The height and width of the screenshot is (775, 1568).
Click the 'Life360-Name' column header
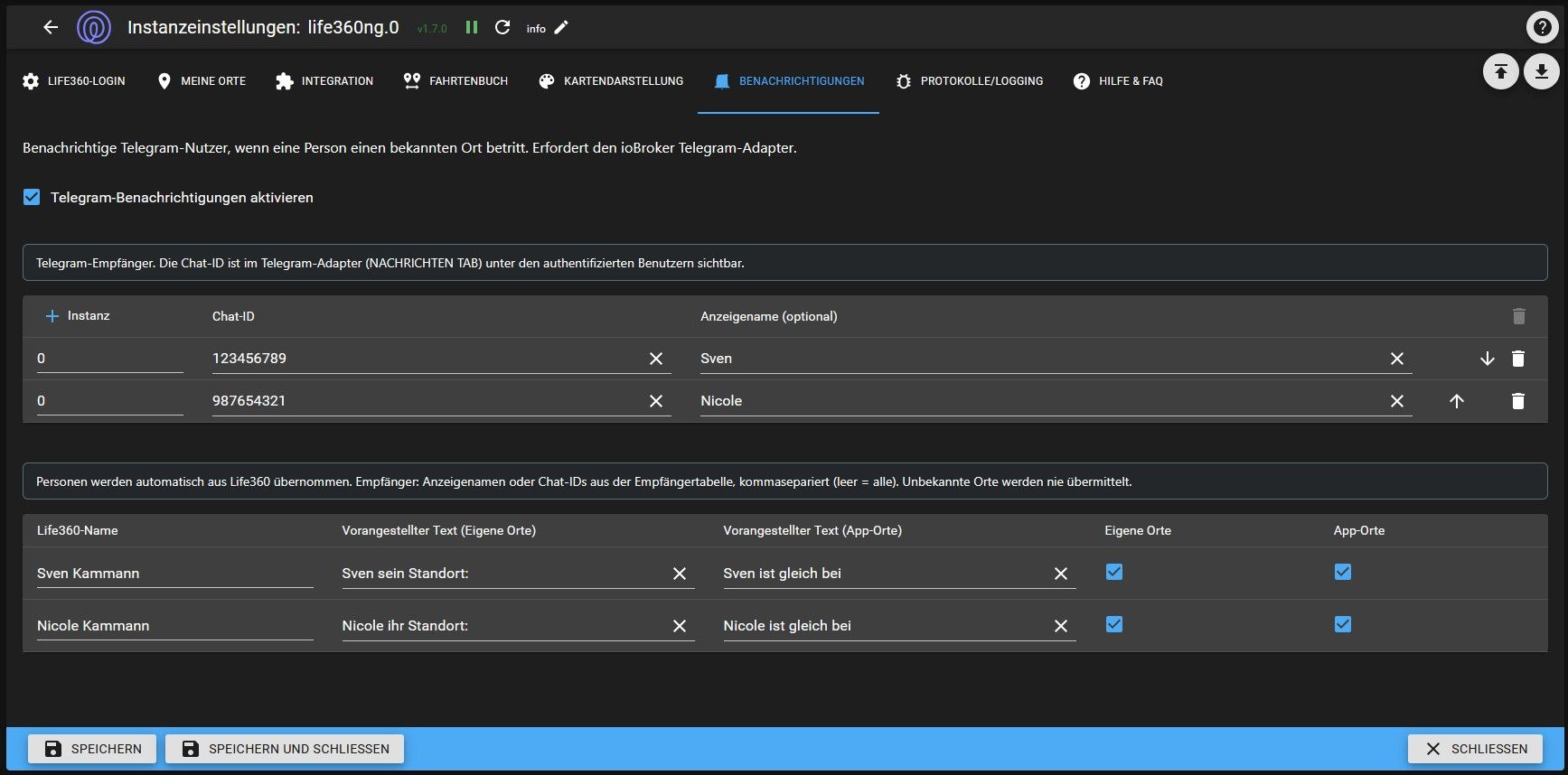pos(78,530)
